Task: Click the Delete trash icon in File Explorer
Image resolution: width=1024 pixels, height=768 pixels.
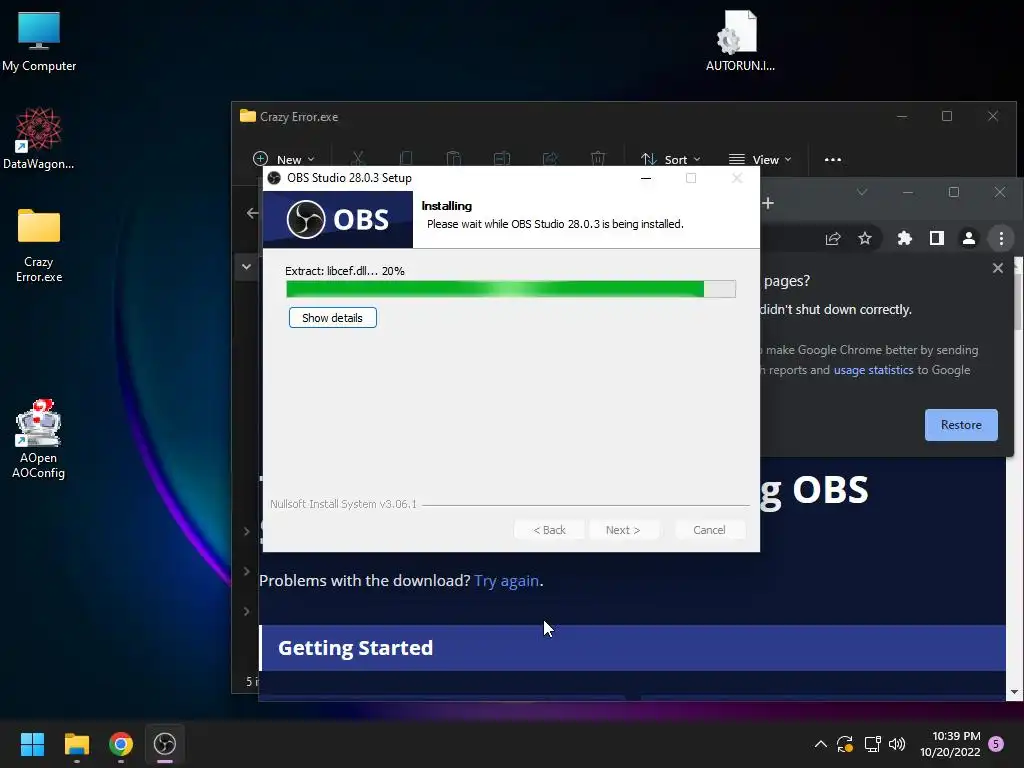Action: [598, 159]
